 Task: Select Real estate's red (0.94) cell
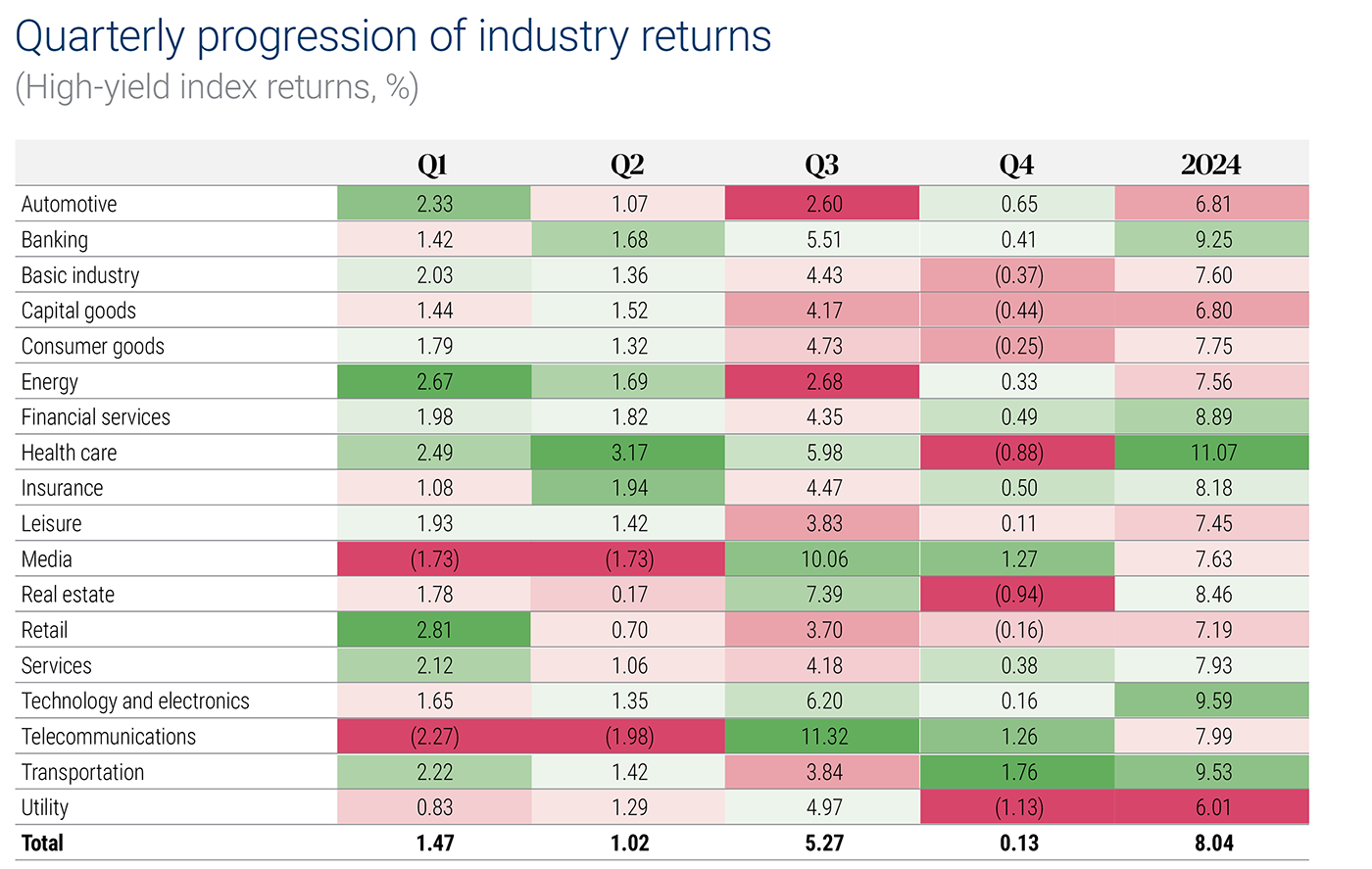click(1018, 595)
